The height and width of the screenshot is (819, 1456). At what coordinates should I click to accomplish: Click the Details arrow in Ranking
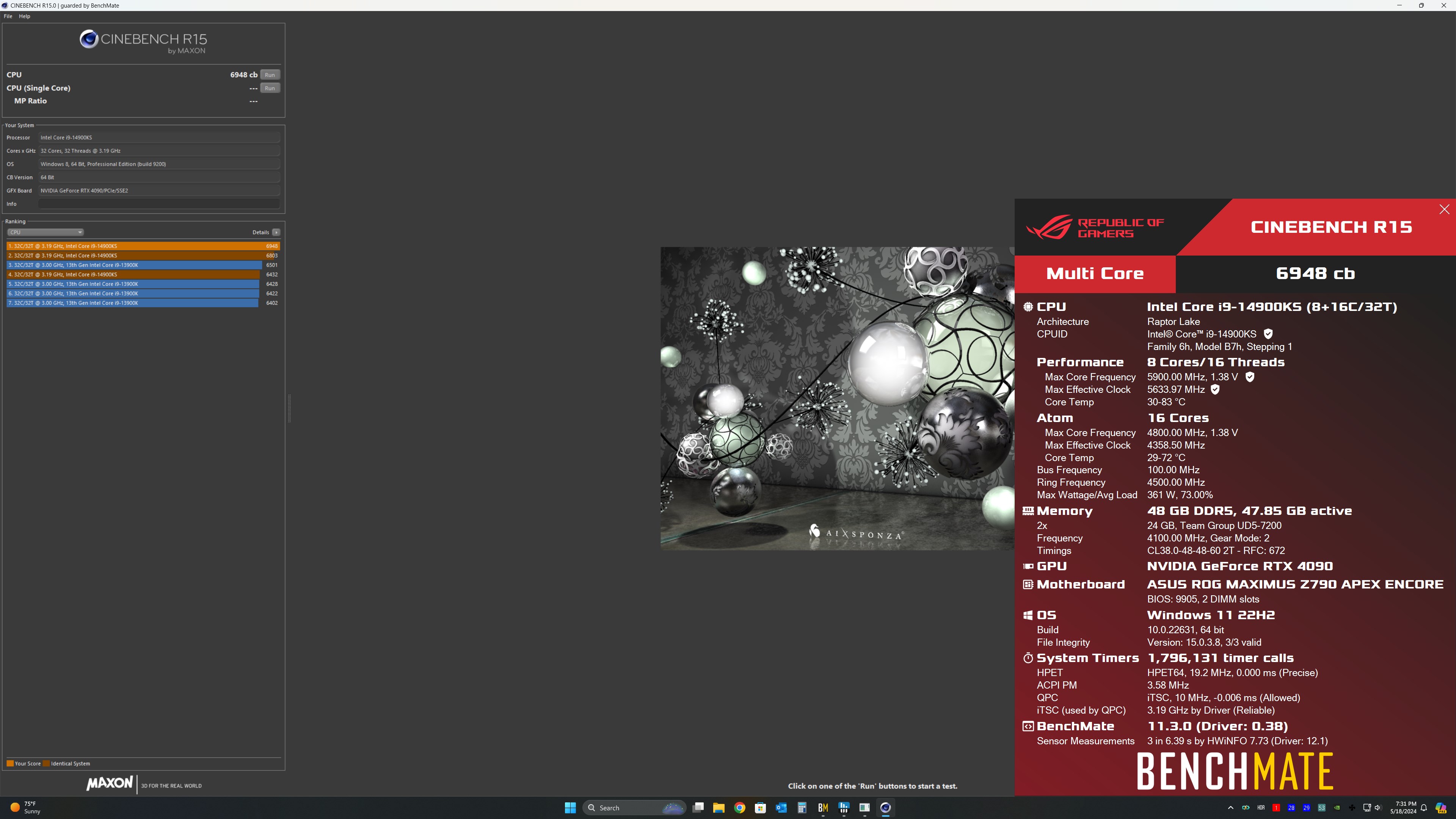click(276, 232)
